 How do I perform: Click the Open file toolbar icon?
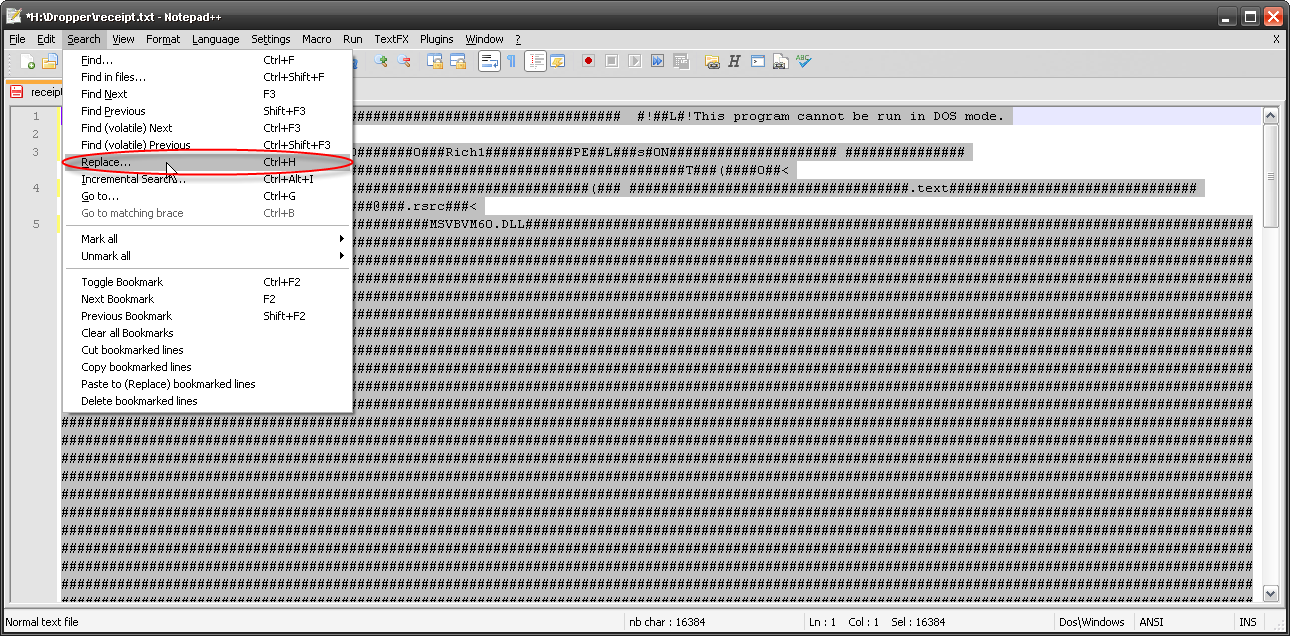click(x=49, y=61)
